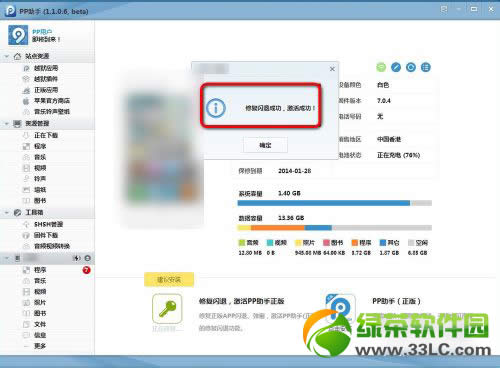Open 音乐 under 资源管理

40,157
